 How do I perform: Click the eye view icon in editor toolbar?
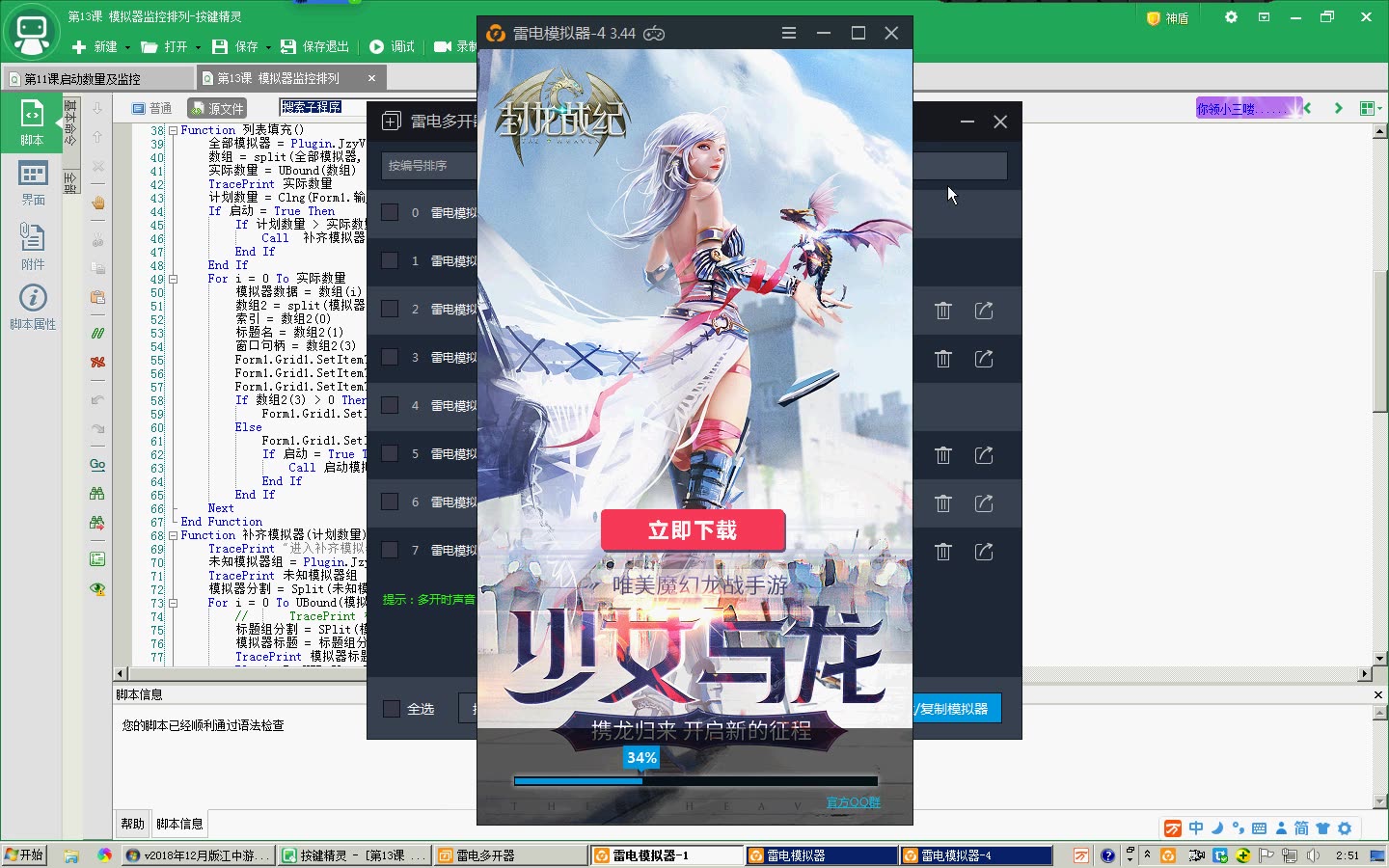coord(97,588)
